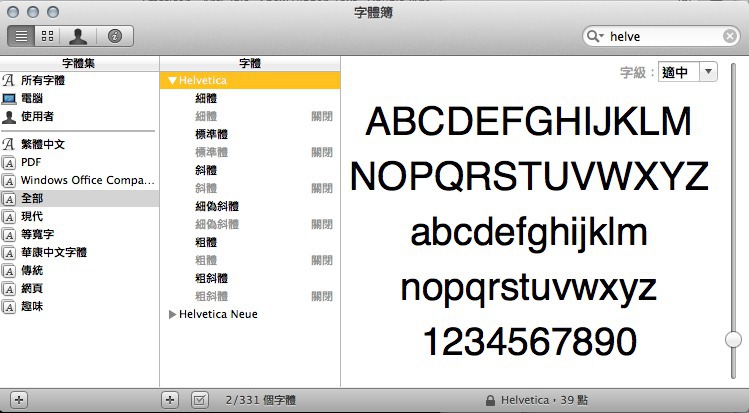Select disabled 粗體 typeface marked 關閉
The width and height of the screenshot is (749, 413).
click(250, 261)
